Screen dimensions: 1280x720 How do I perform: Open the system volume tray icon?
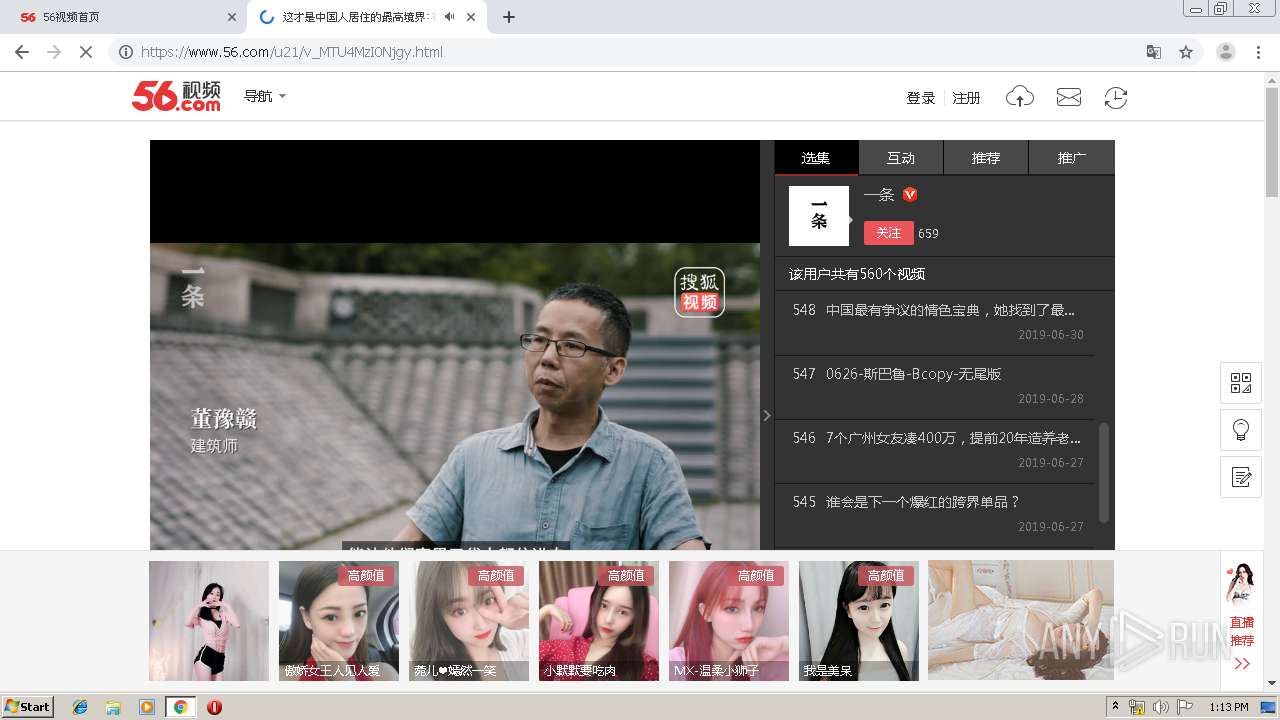1161,707
